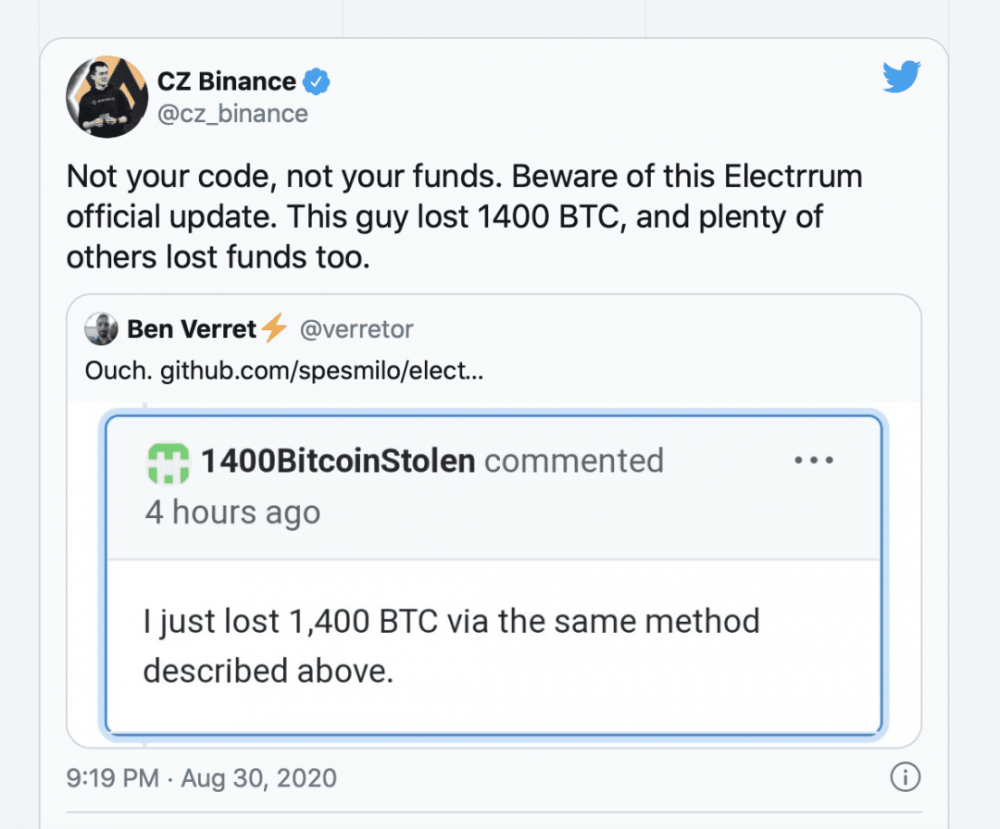Click the blue verified badge
The image size is (1000, 829).
[317, 81]
